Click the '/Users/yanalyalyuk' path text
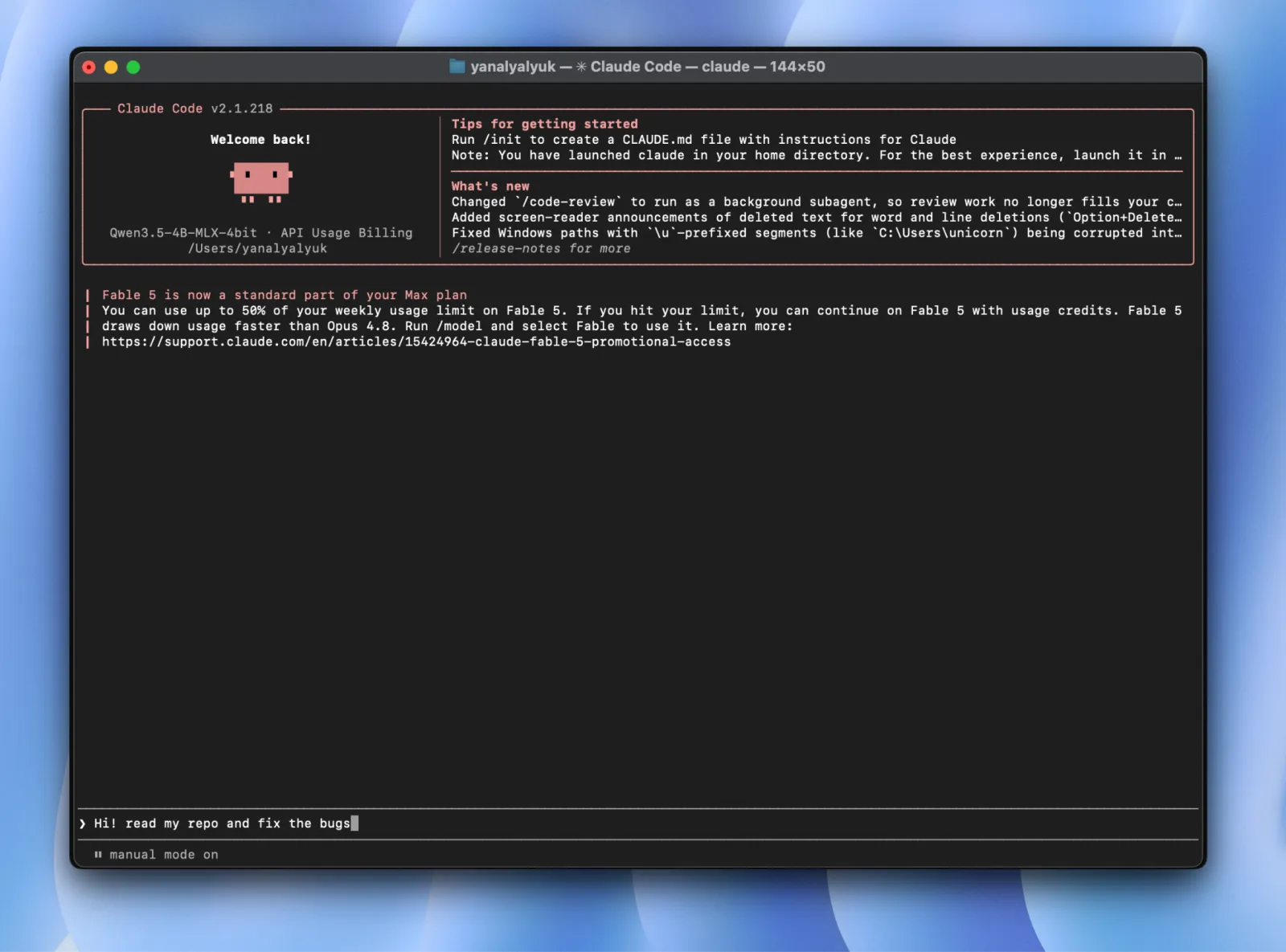Viewport: 1286px width, 952px height. (x=257, y=249)
